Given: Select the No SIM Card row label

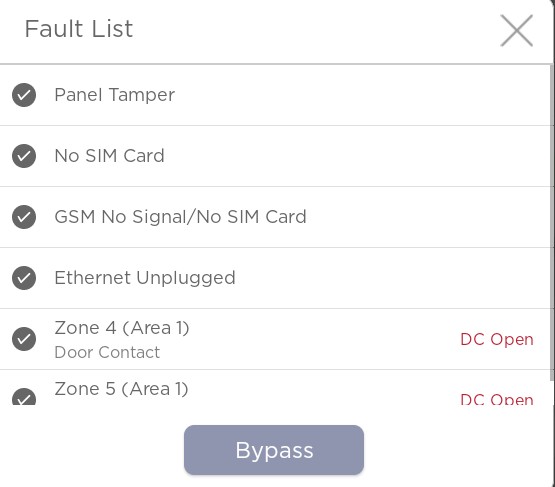Looking at the screenshot, I should (109, 156).
